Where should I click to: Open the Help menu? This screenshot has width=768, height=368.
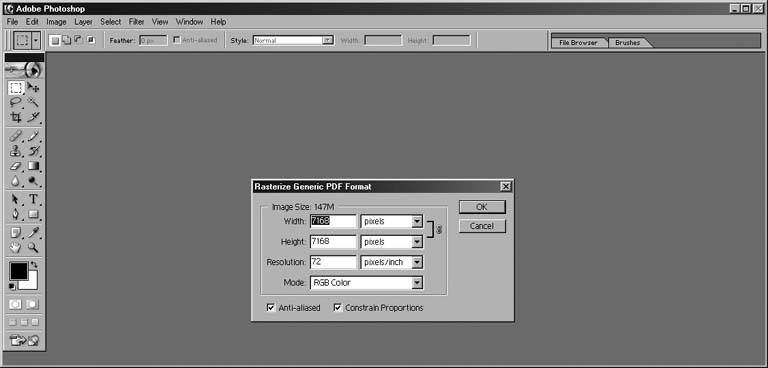click(x=218, y=22)
